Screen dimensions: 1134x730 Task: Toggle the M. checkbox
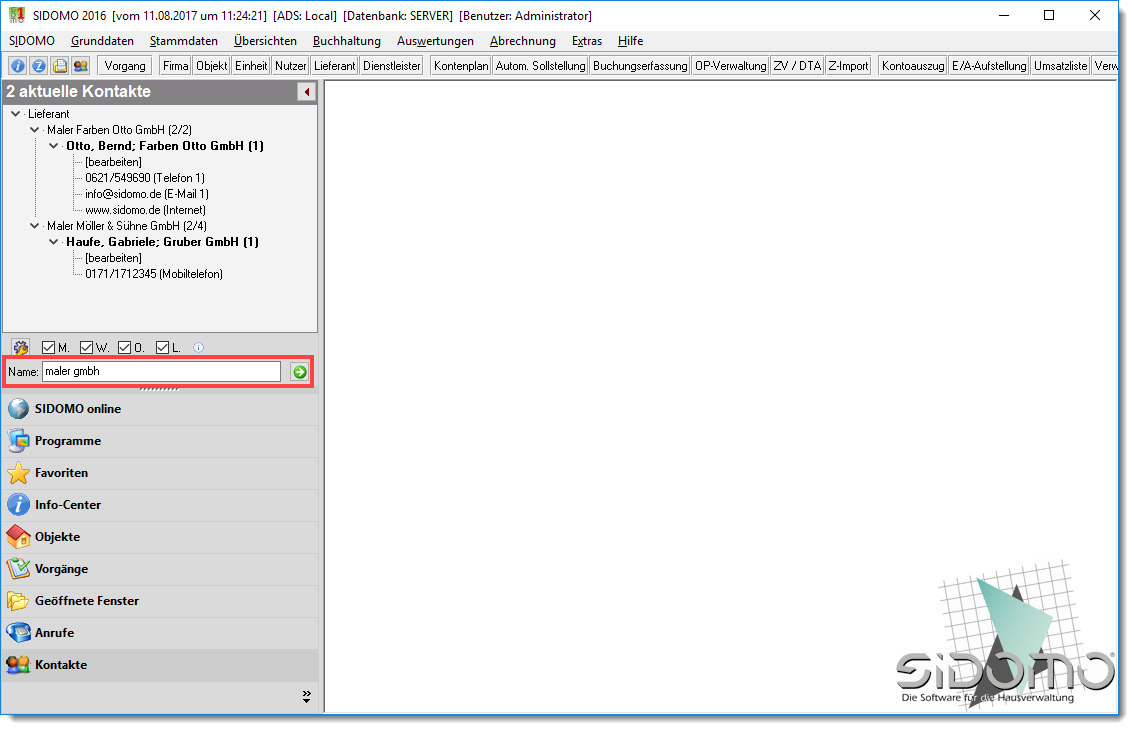point(48,348)
